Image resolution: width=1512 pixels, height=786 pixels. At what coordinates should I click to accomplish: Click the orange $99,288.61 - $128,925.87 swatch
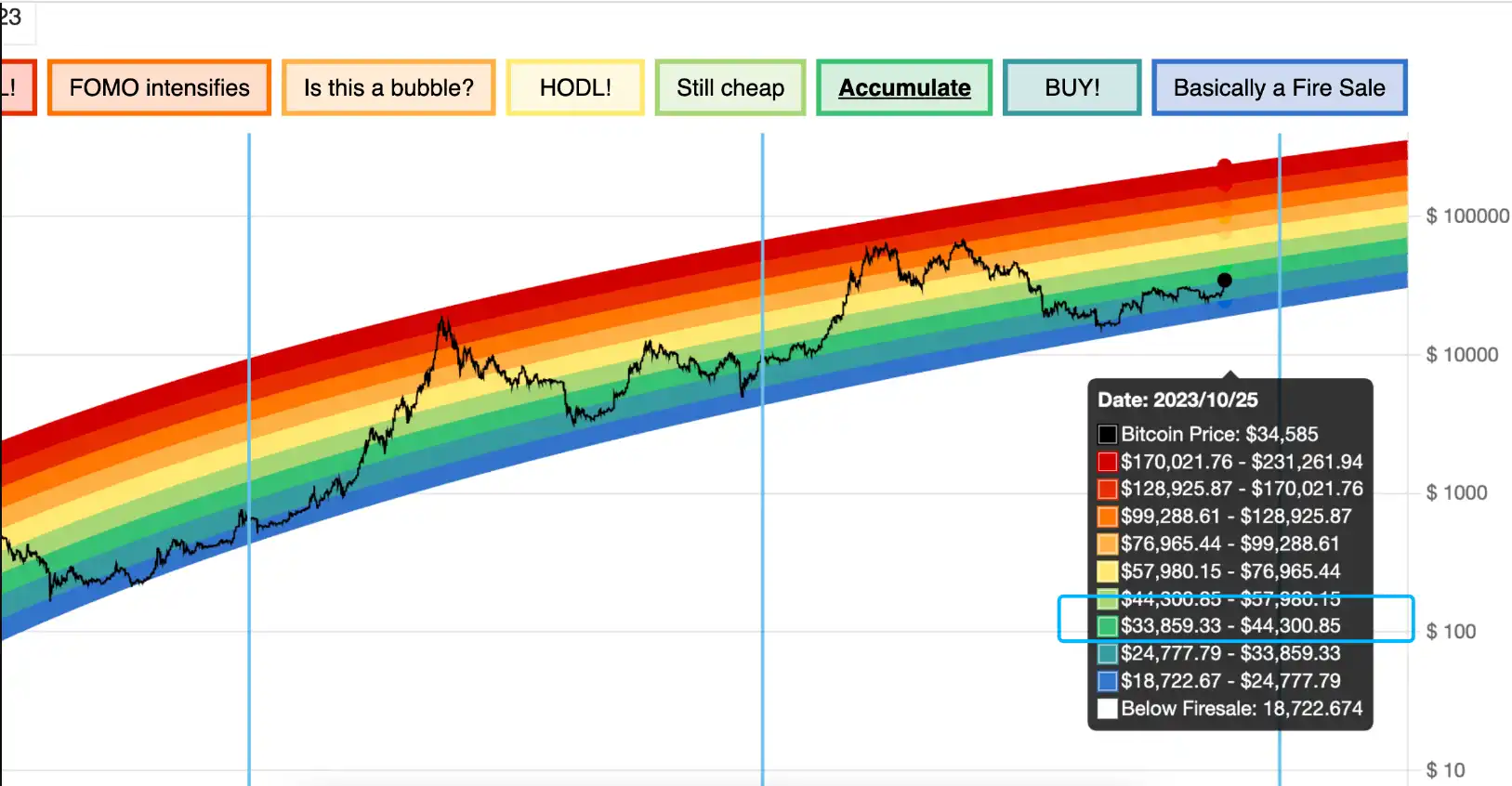(x=1107, y=517)
